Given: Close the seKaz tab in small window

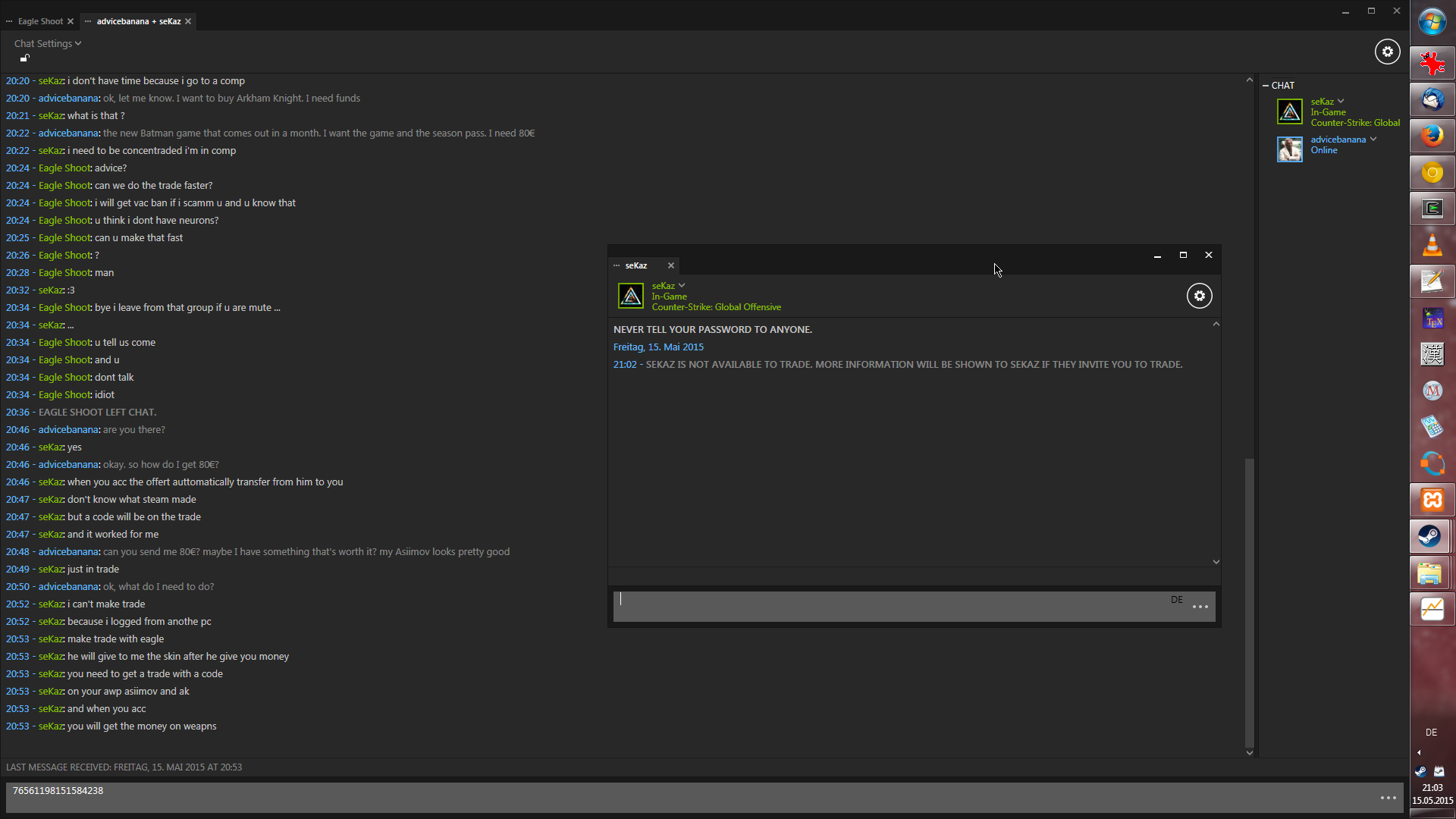Looking at the screenshot, I should [671, 265].
